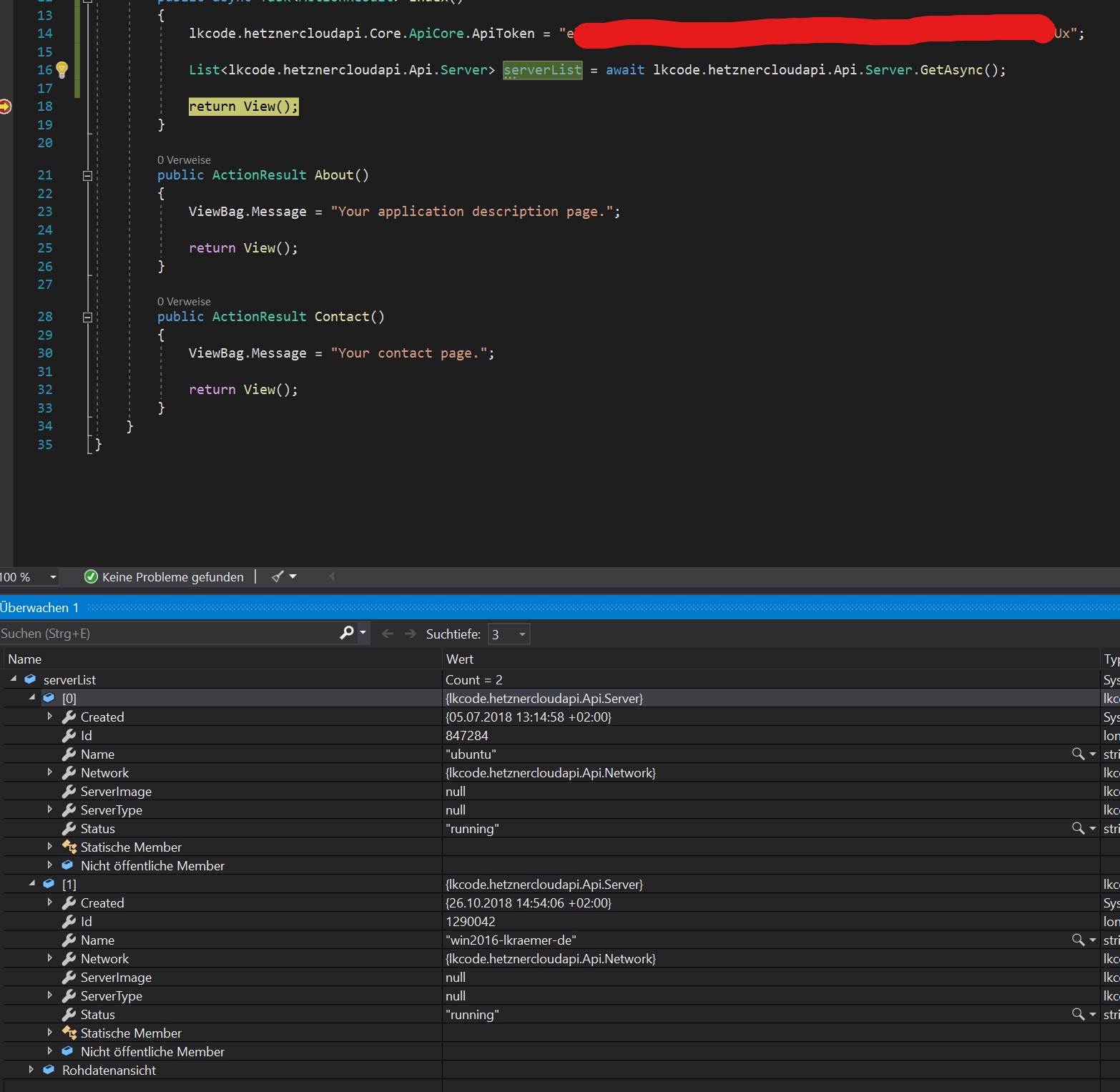Open visualizer for [1] Status "running"
This screenshot has width=1120, height=1092.
click(x=1079, y=1014)
